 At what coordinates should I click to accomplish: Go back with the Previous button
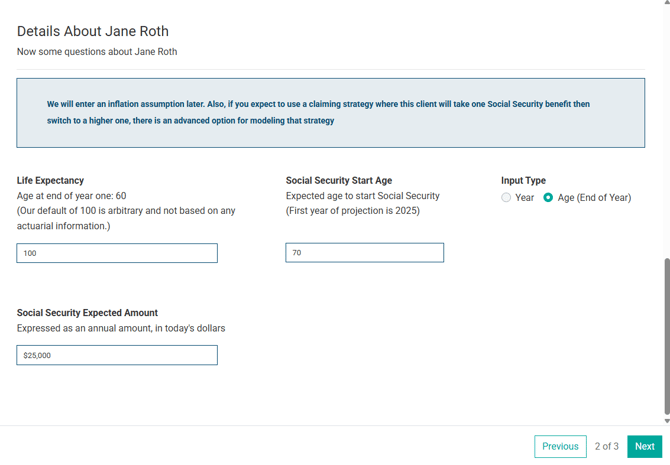coord(560,446)
